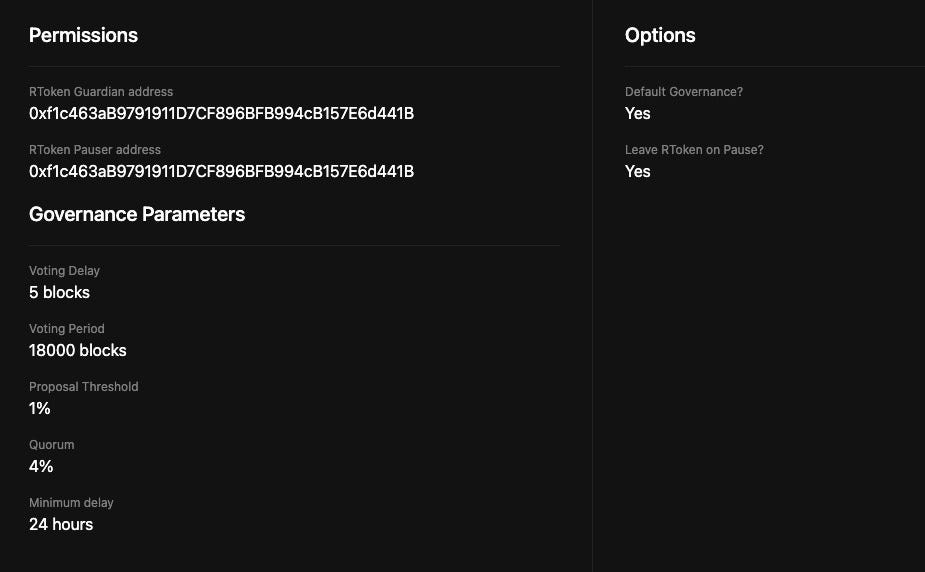This screenshot has width=925, height=572.
Task: Click the Voting Delay label
Action: point(64,271)
